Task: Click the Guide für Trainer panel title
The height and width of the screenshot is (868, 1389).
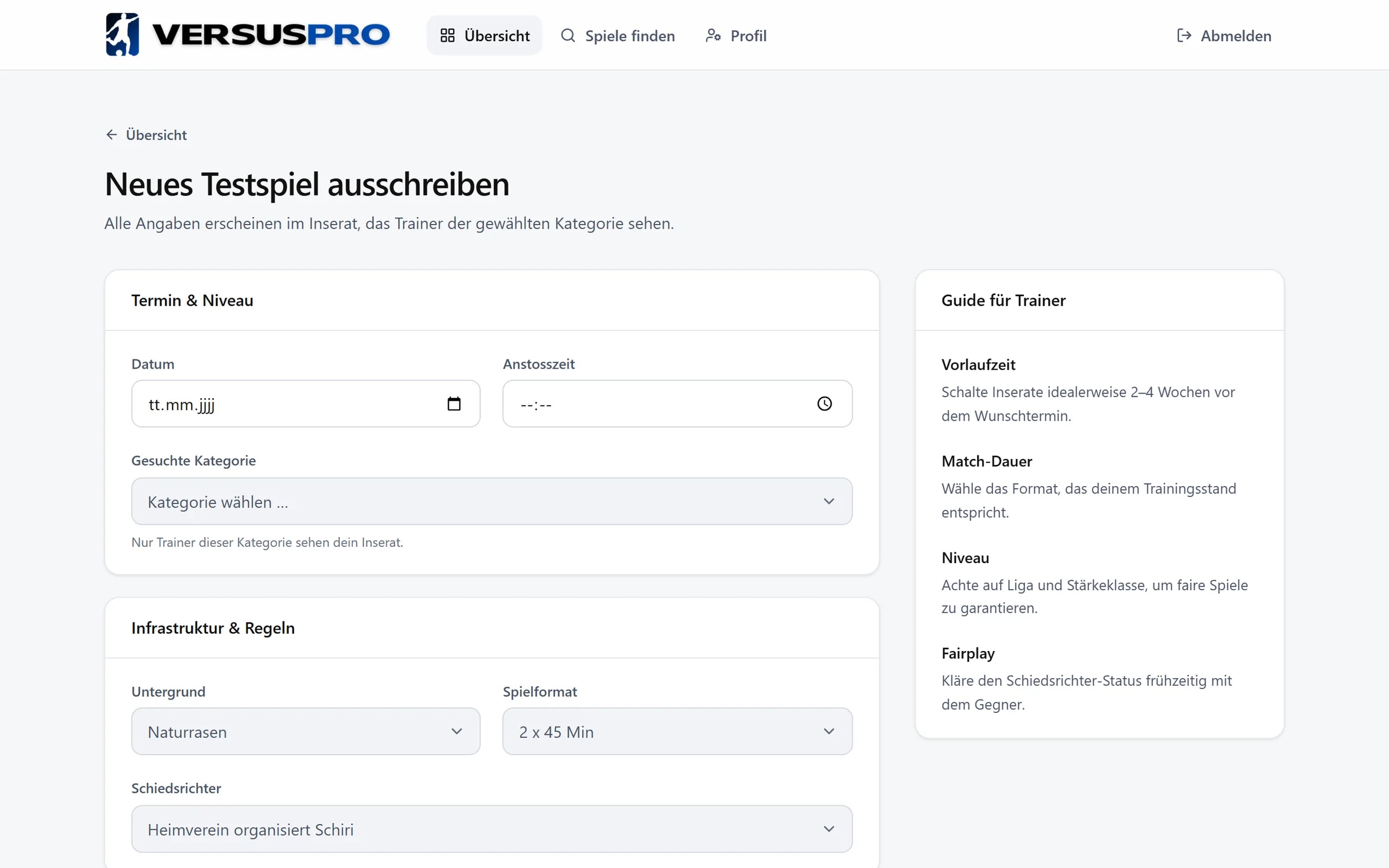Action: tap(1004, 300)
